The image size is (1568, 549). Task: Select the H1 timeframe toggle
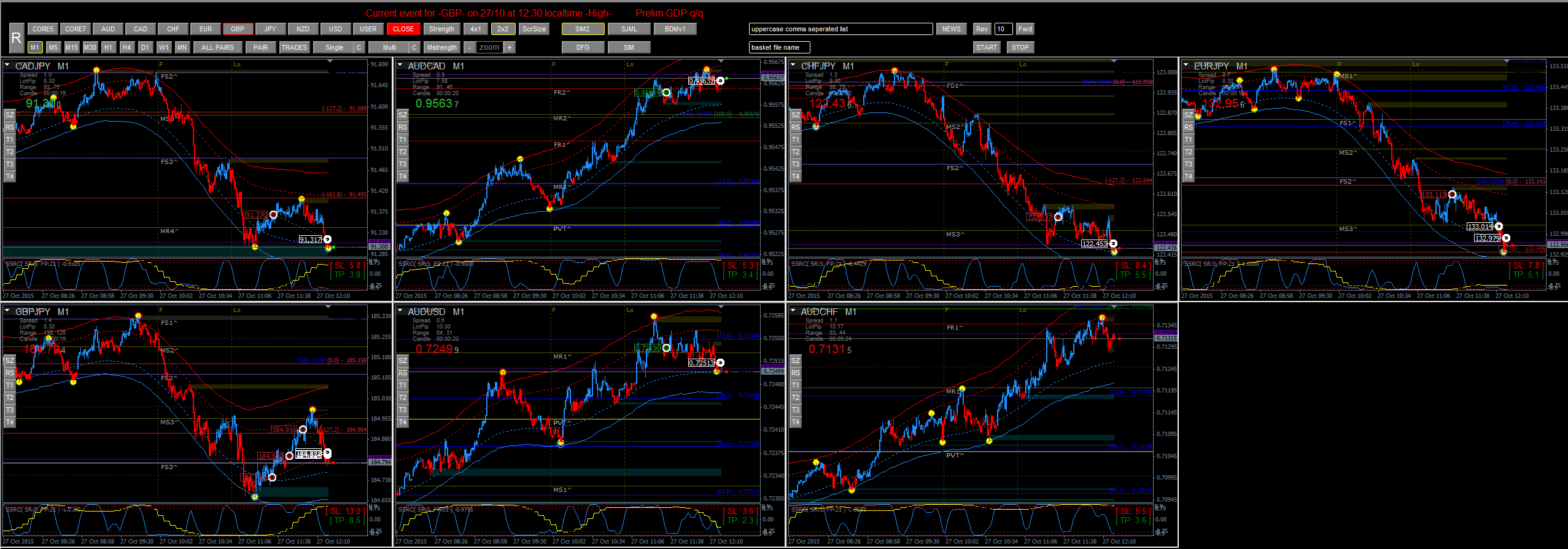pos(109,47)
